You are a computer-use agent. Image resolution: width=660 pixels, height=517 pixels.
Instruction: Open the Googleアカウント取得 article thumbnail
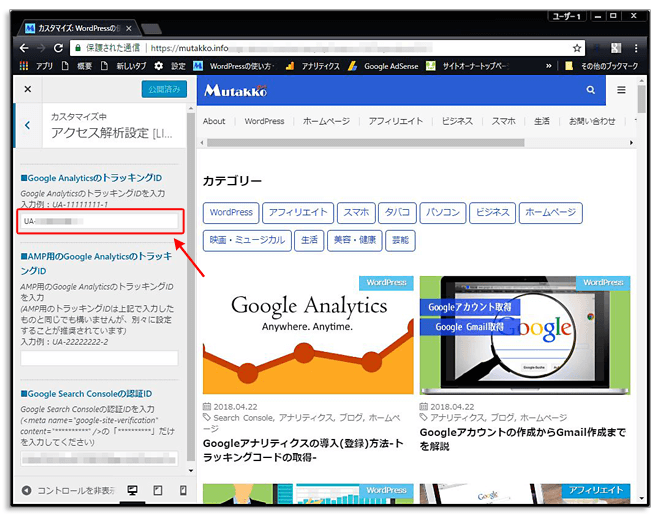point(525,335)
